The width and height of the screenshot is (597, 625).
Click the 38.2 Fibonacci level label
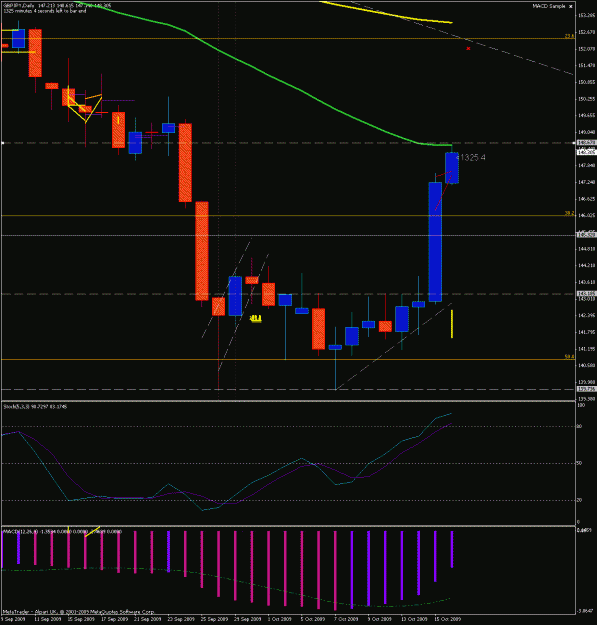coord(570,214)
